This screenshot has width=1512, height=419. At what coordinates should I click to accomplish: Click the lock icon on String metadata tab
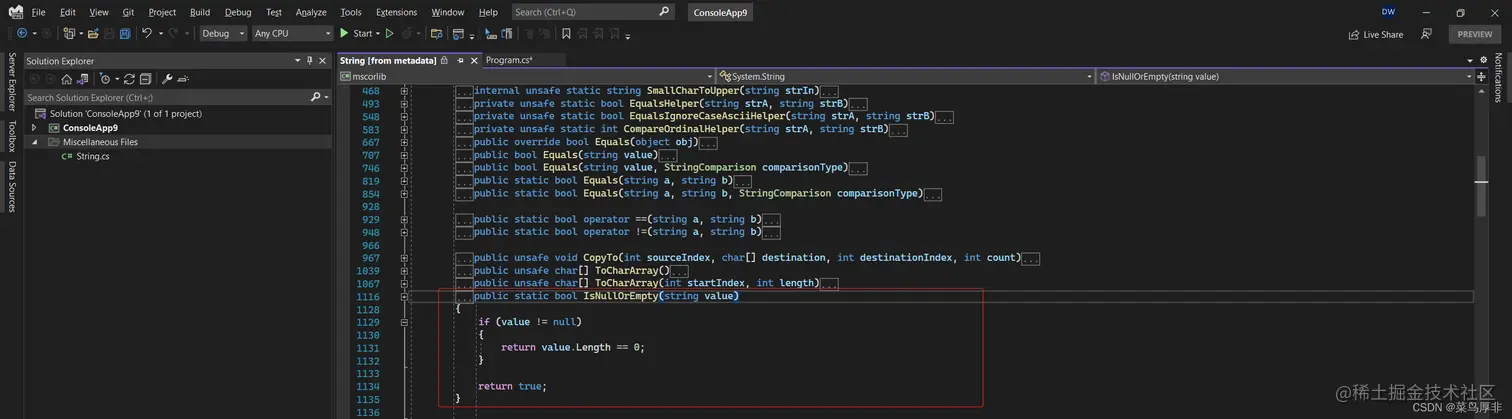442,61
